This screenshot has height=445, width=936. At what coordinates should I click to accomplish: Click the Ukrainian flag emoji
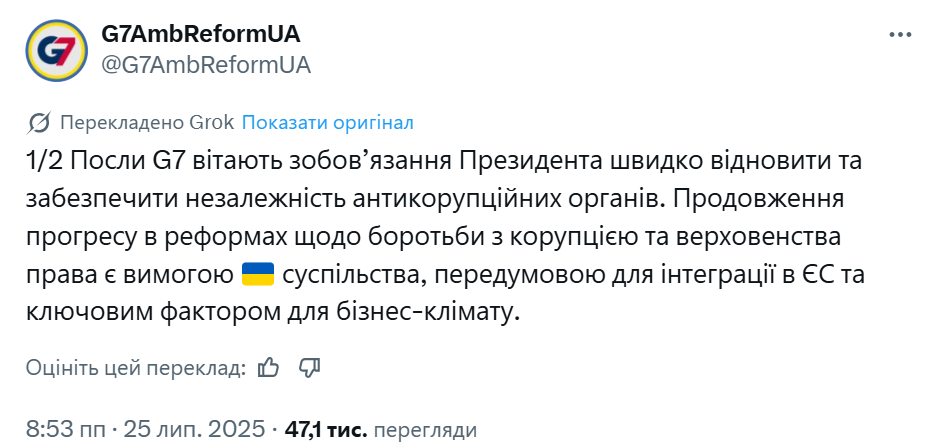[258, 275]
